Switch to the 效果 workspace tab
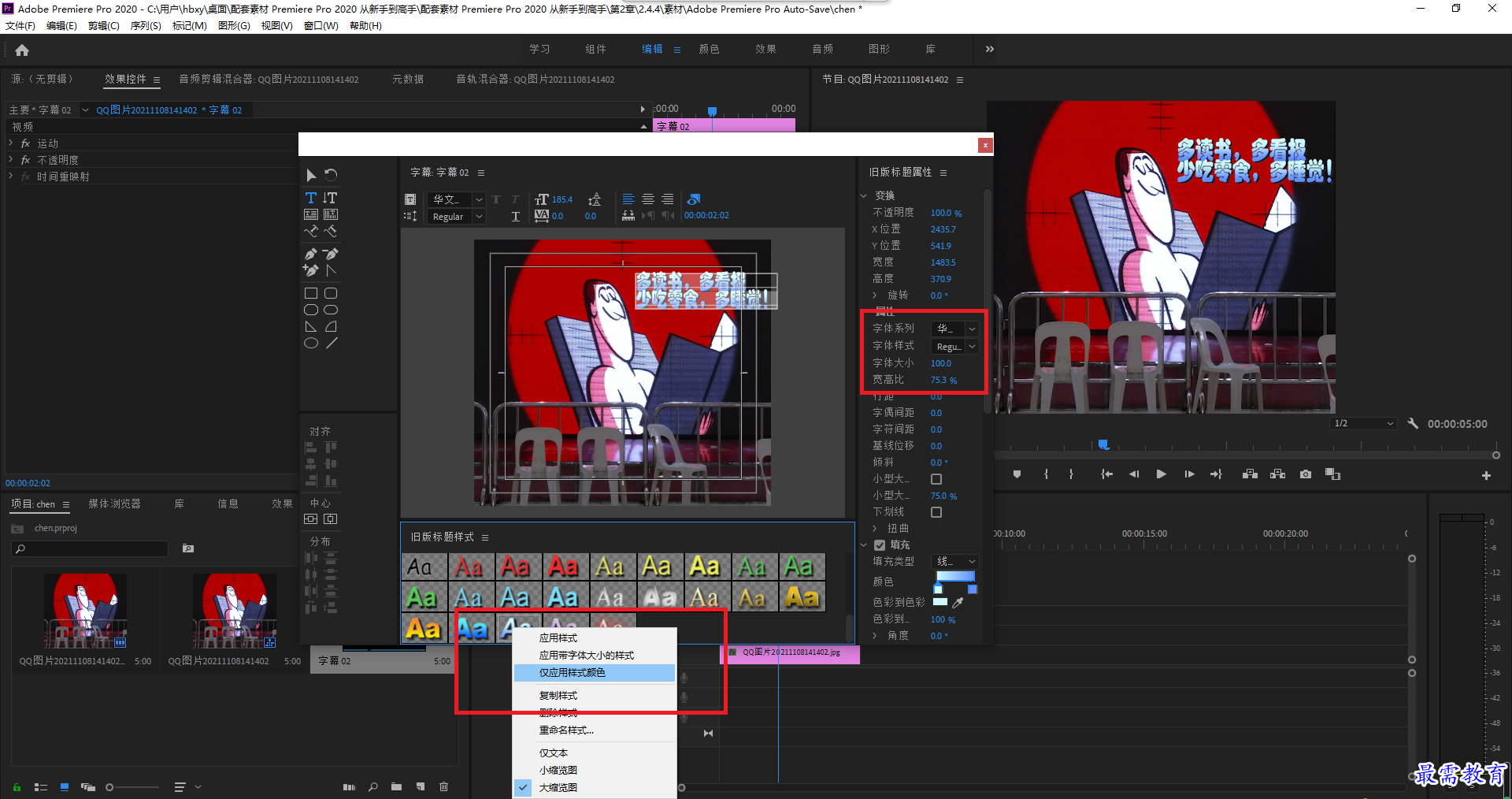 [x=765, y=49]
